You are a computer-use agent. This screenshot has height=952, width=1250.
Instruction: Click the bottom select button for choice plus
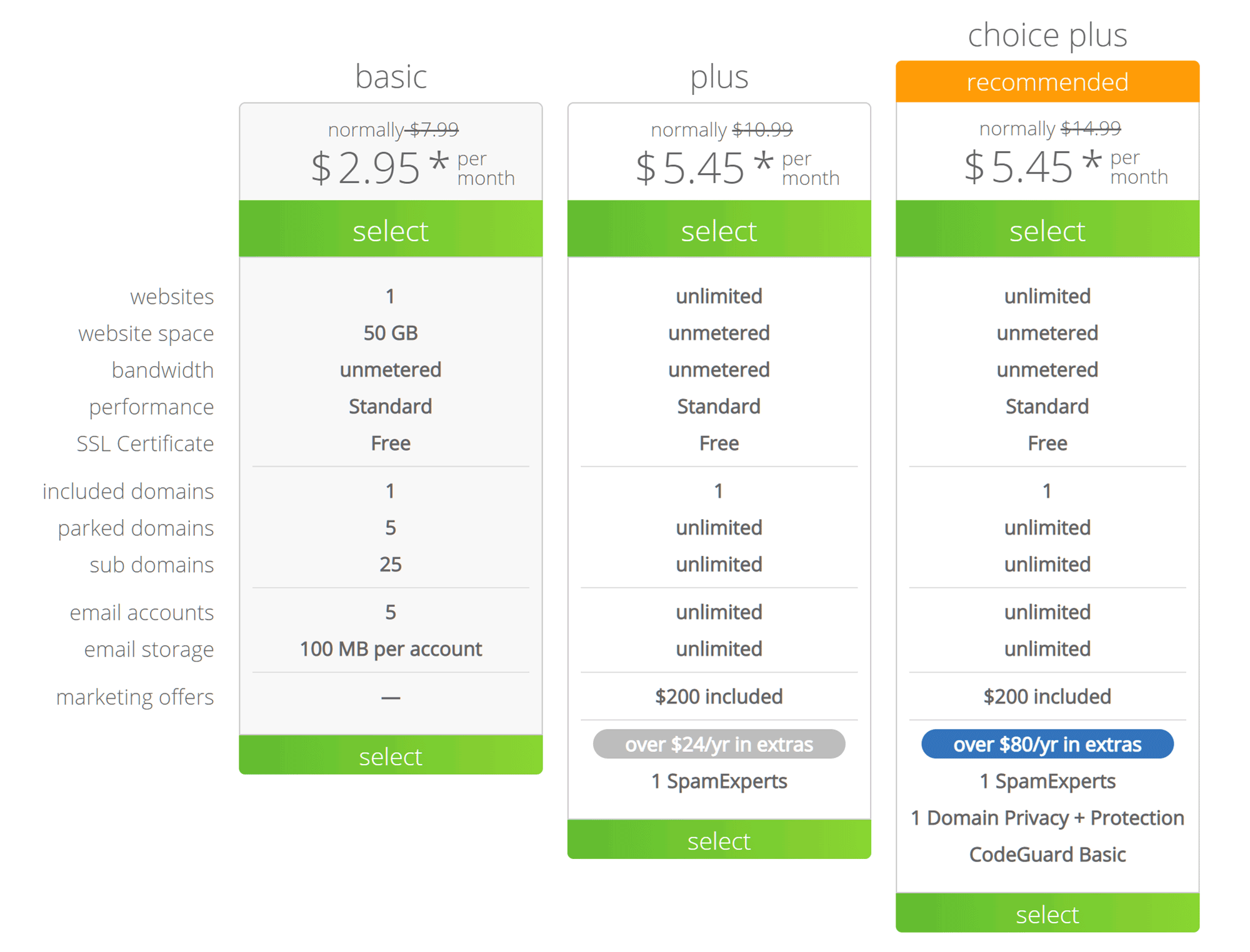pos(1047,914)
